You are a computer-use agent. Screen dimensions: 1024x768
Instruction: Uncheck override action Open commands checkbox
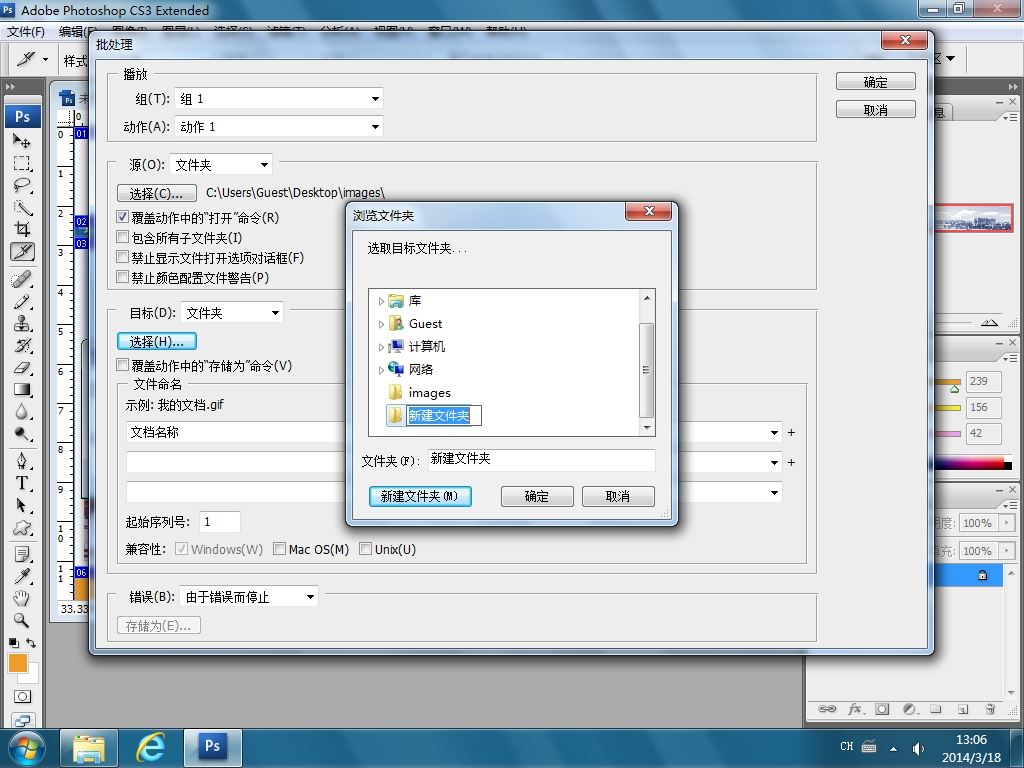point(122,217)
